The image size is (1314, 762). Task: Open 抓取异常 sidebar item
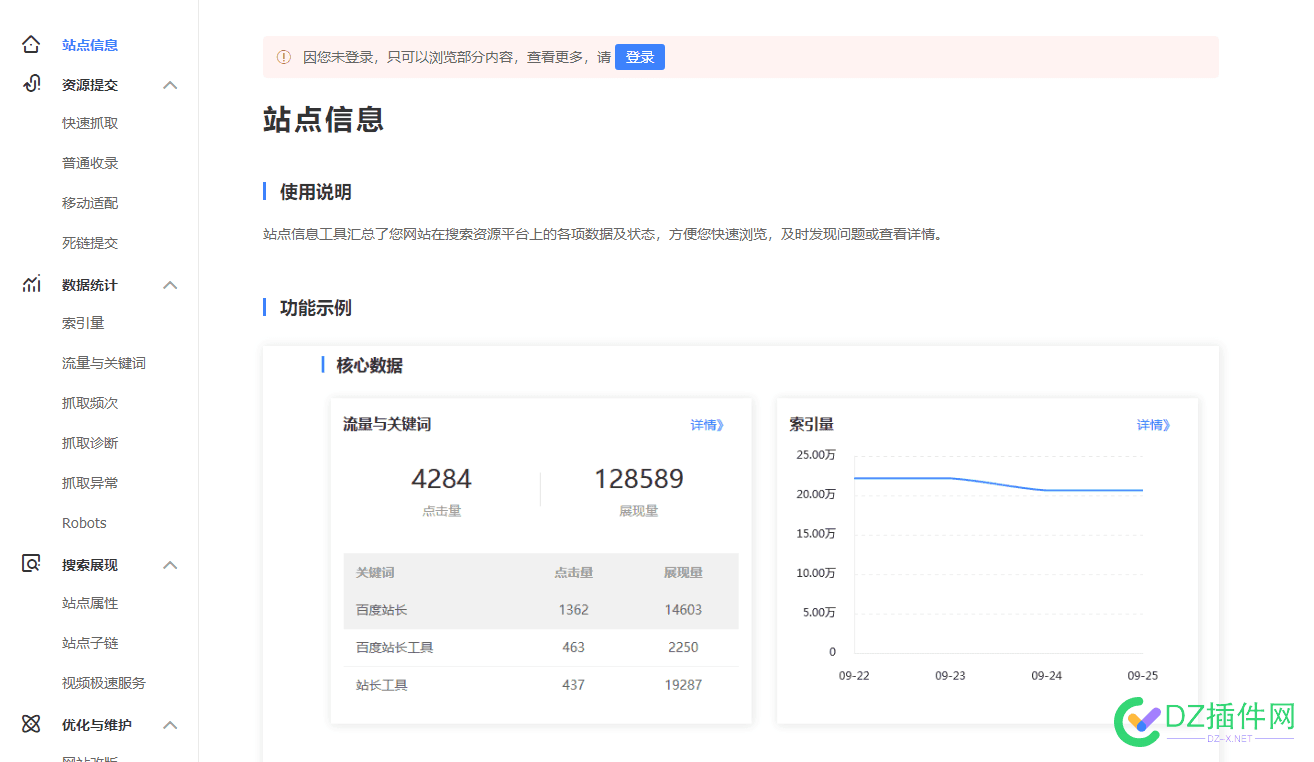click(x=90, y=483)
